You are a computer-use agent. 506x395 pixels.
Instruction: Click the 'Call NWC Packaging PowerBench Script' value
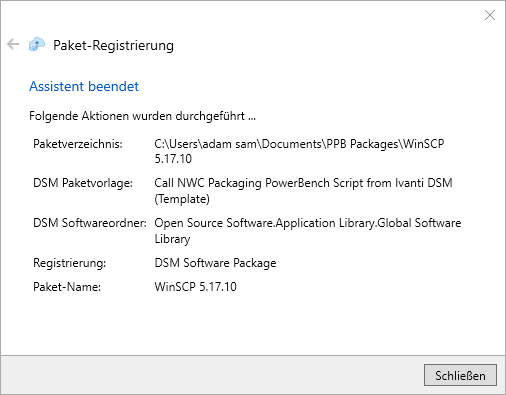coord(303,191)
